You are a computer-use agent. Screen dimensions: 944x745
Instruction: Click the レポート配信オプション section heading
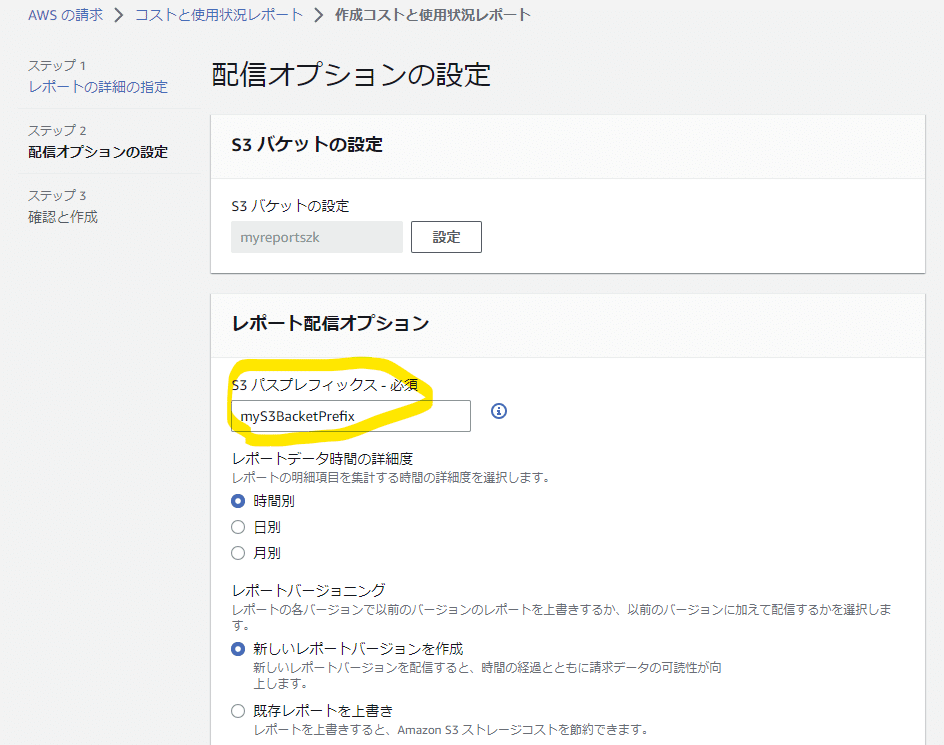(x=331, y=323)
